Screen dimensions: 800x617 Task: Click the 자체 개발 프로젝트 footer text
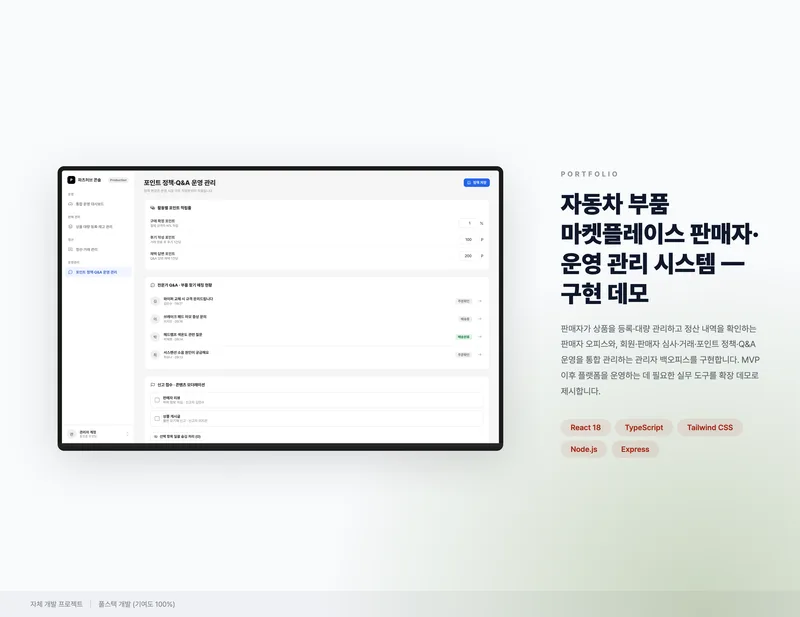tap(56, 604)
